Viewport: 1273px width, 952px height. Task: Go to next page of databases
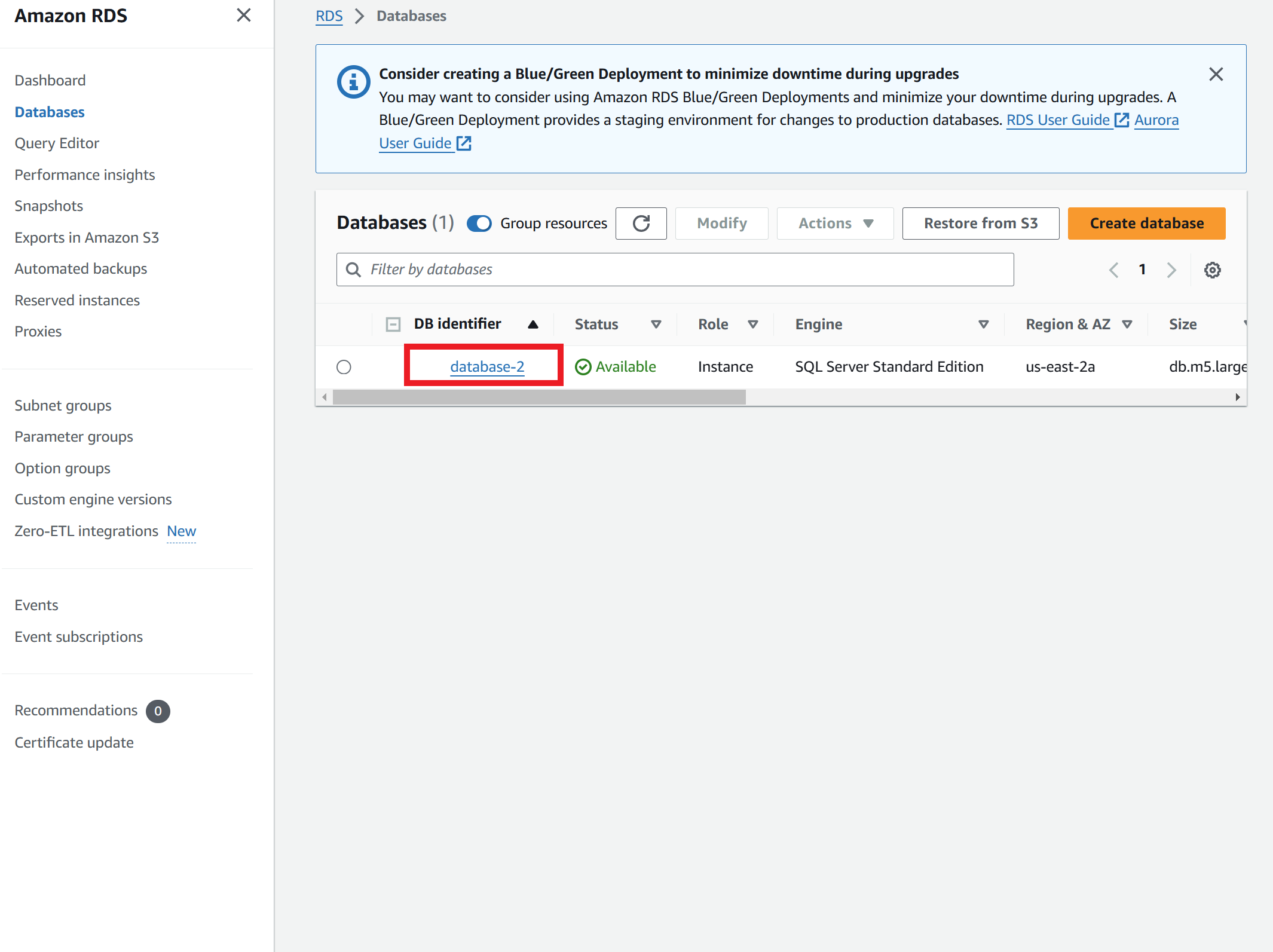click(1171, 270)
